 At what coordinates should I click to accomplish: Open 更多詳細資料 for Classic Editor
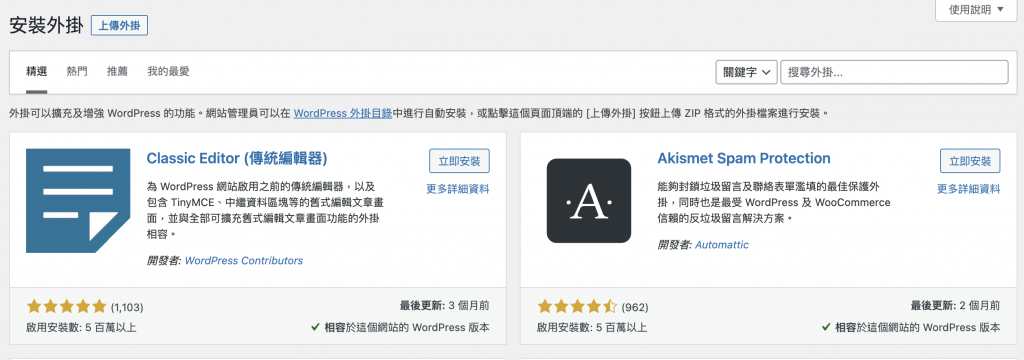coord(458,189)
